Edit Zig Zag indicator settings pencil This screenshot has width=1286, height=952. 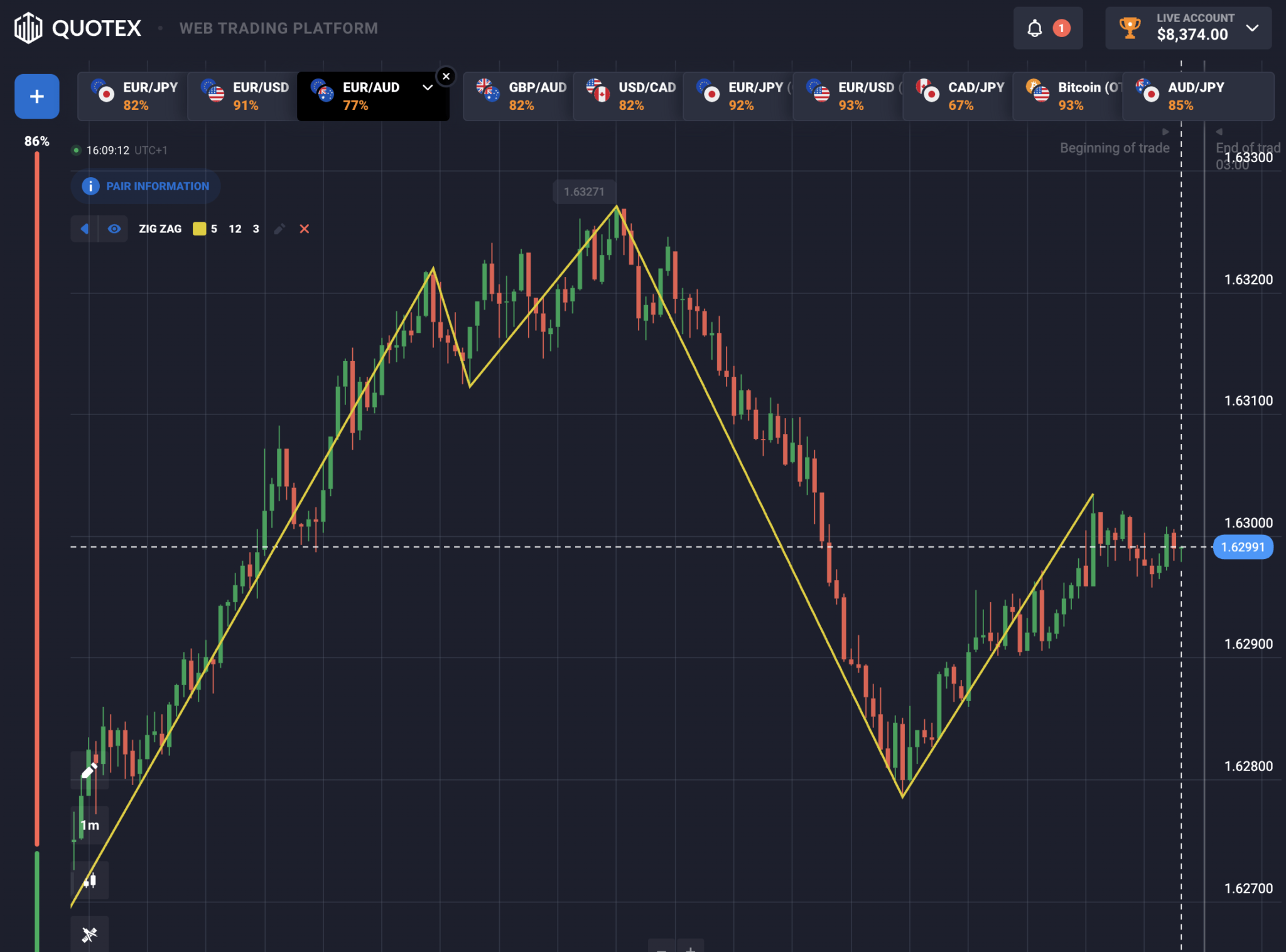tap(279, 229)
